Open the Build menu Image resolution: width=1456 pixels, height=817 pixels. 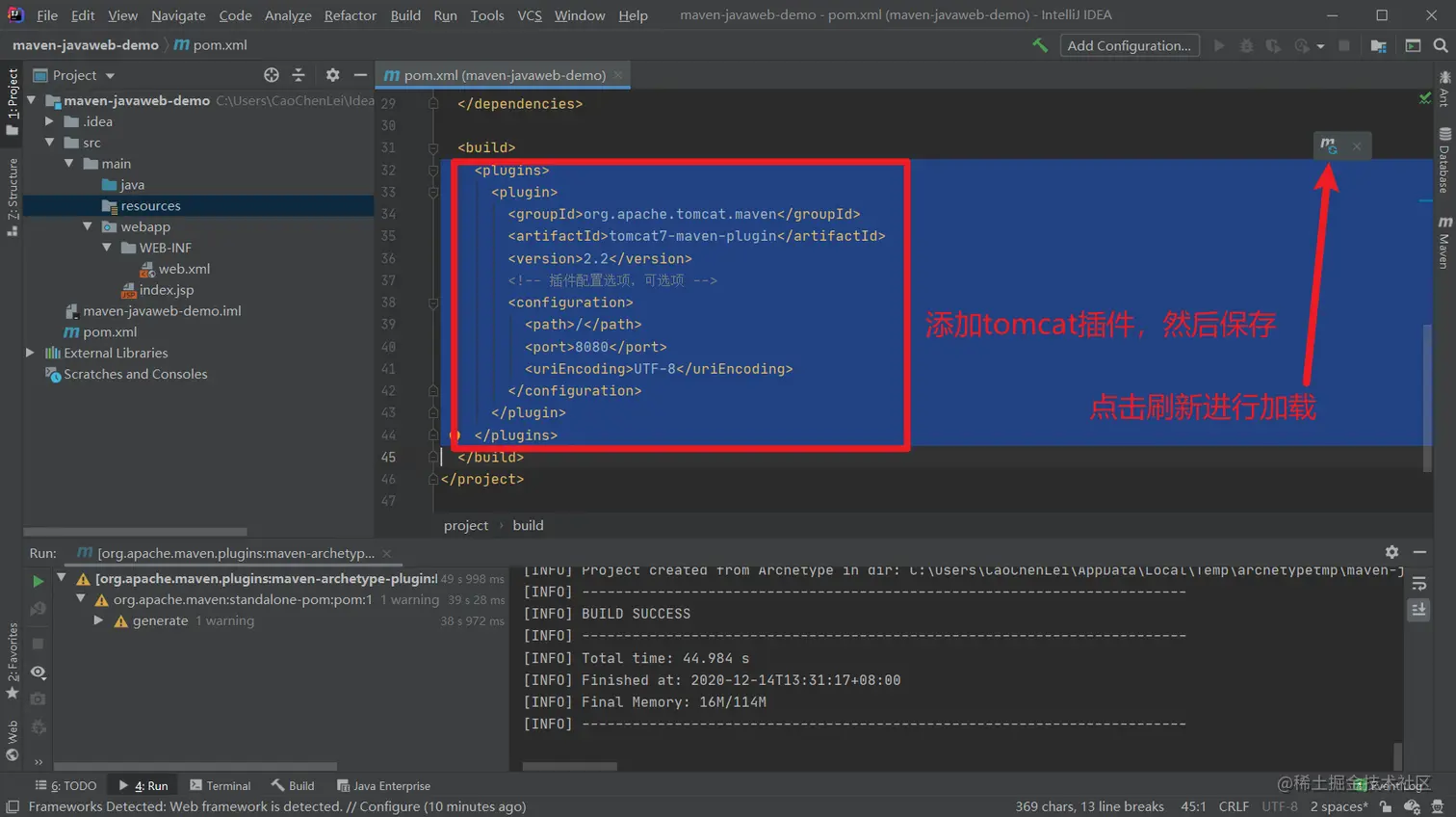[x=405, y=15]
